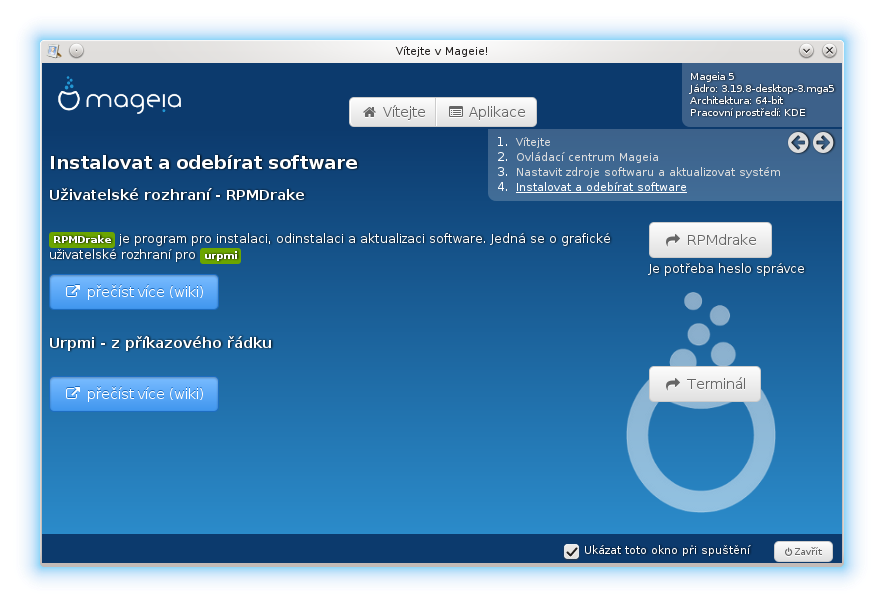This screenshot has width=884, height=607.
Task: Close the Vítejte v Mageie window
Action: [x=829, y=51]
